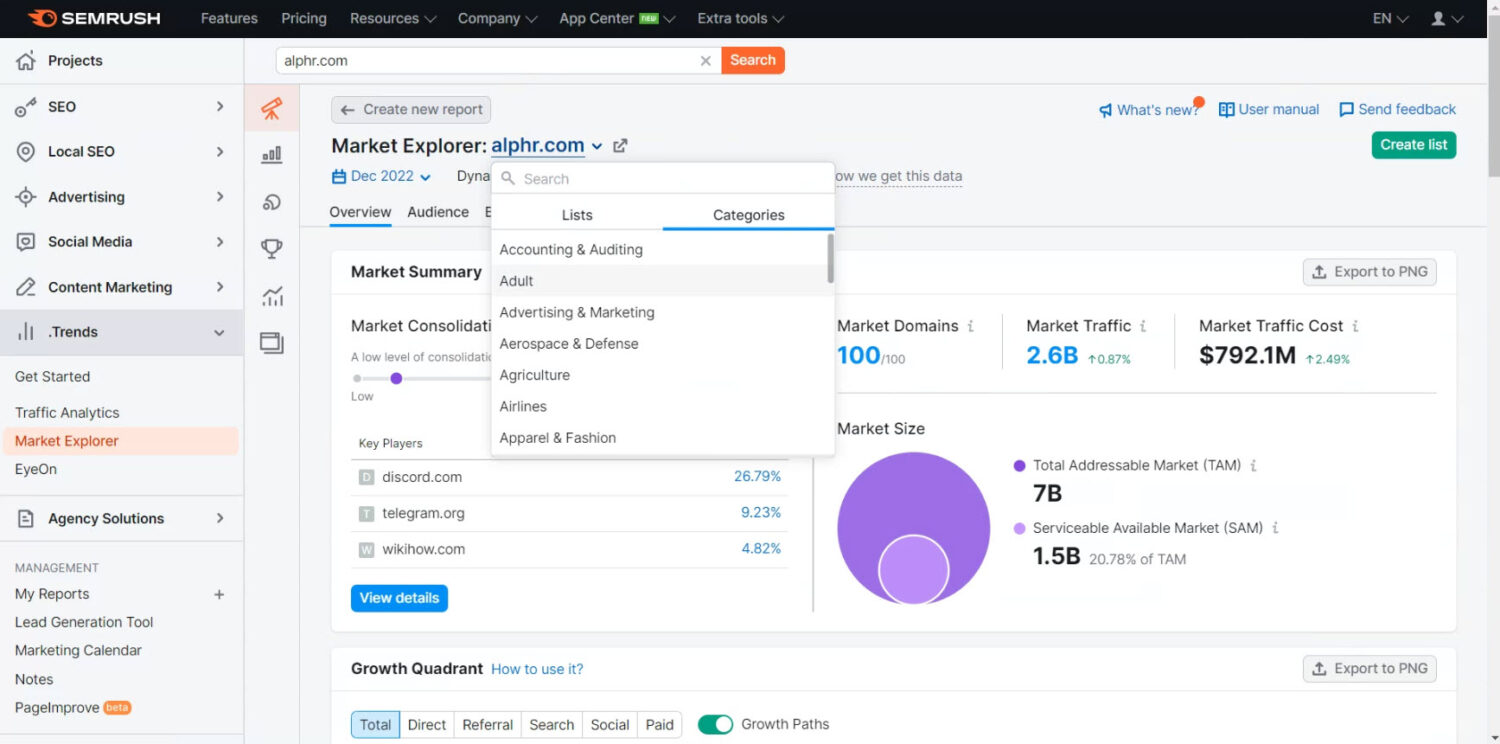Open the stacked windows icon in icon rail
1500x744 pixels.
272,343
